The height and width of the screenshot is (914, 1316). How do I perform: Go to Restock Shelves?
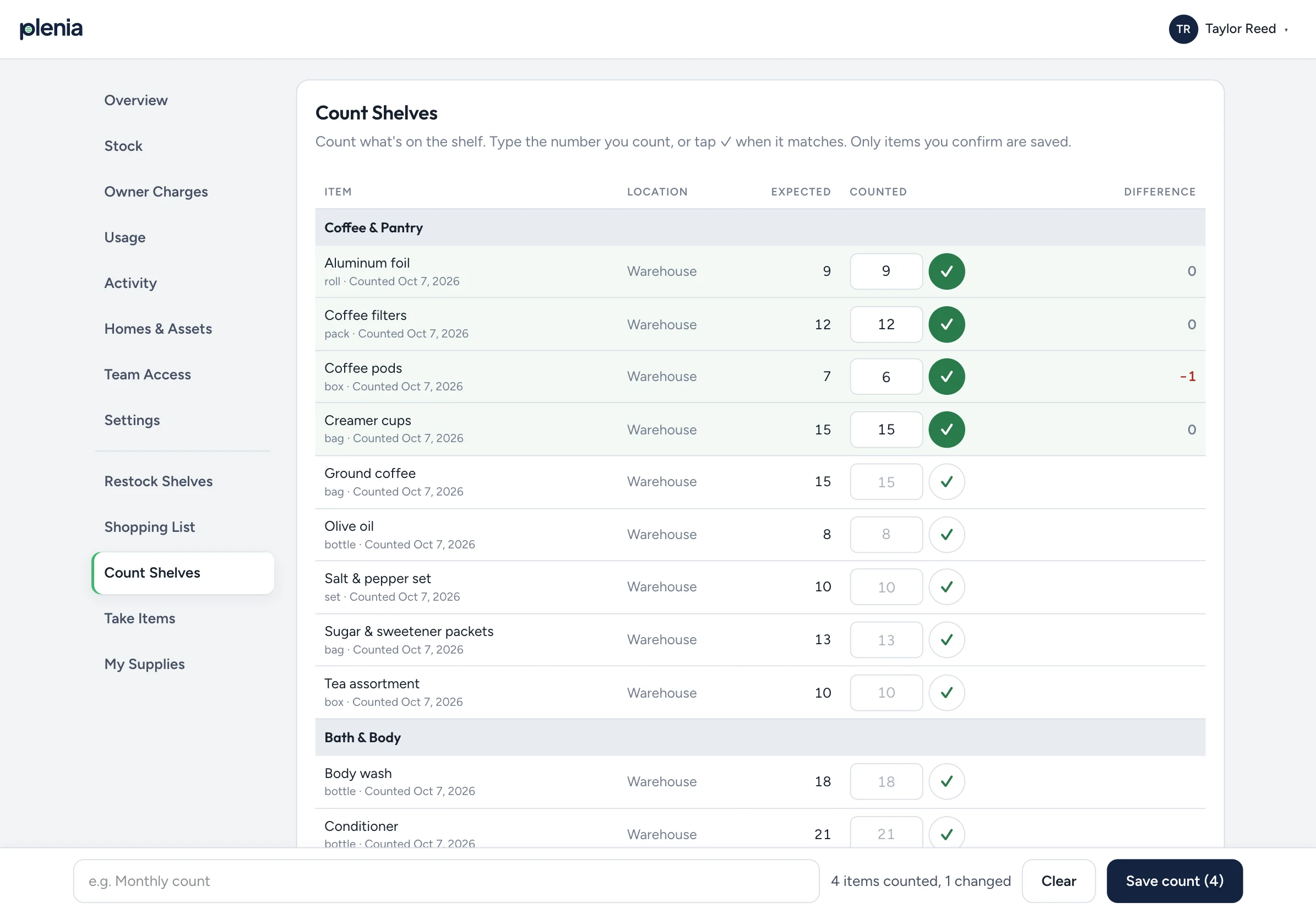point(158,482)
